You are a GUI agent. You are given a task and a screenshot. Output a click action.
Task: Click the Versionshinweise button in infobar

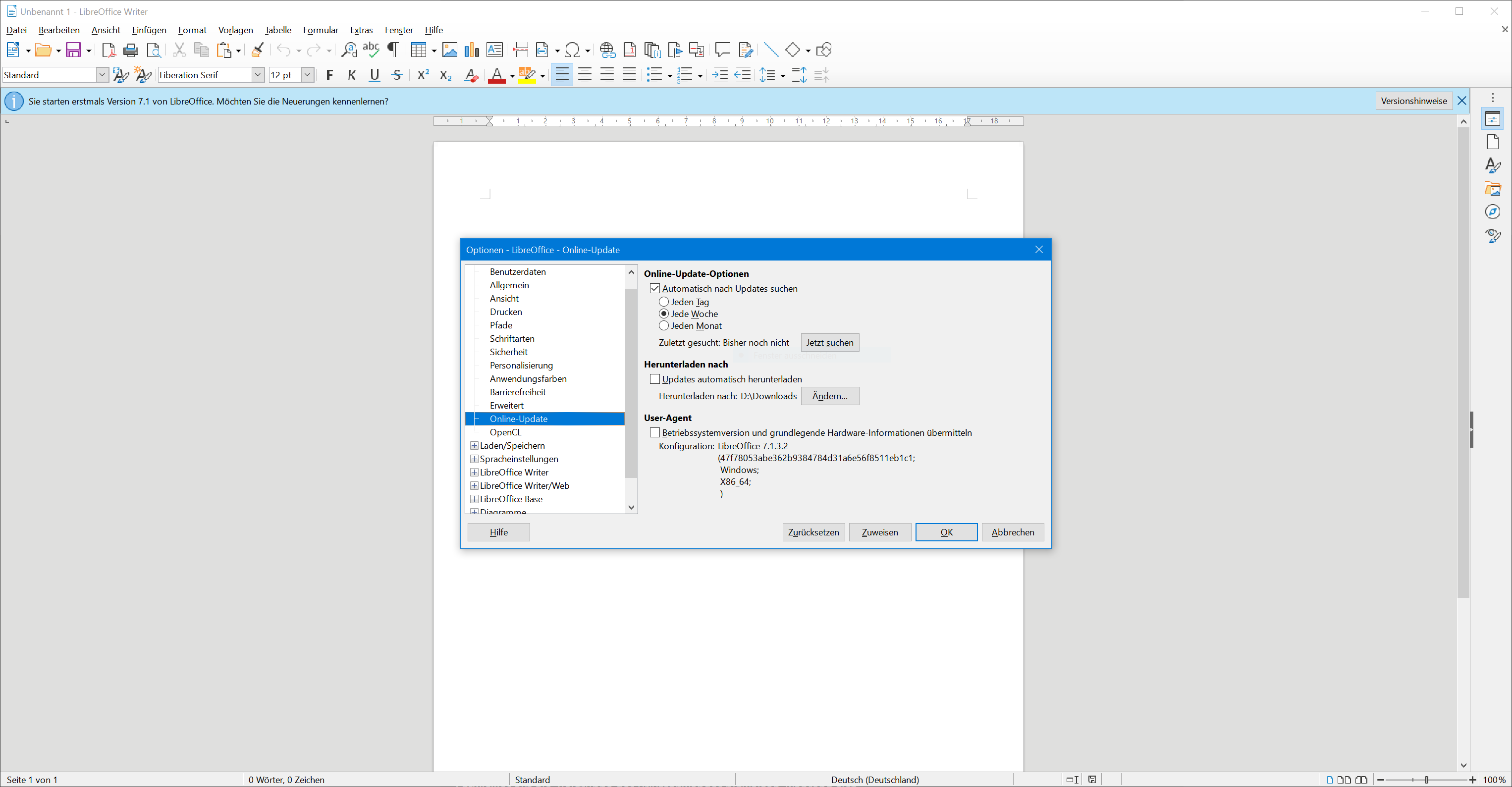1413,101
